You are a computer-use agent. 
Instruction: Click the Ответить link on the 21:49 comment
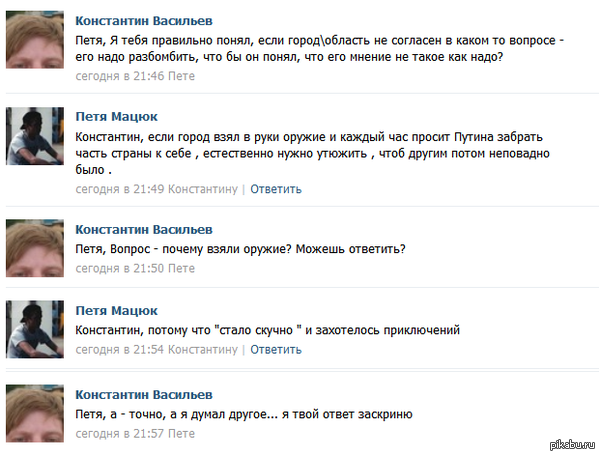pyautogui.click(x=275, y=189)
